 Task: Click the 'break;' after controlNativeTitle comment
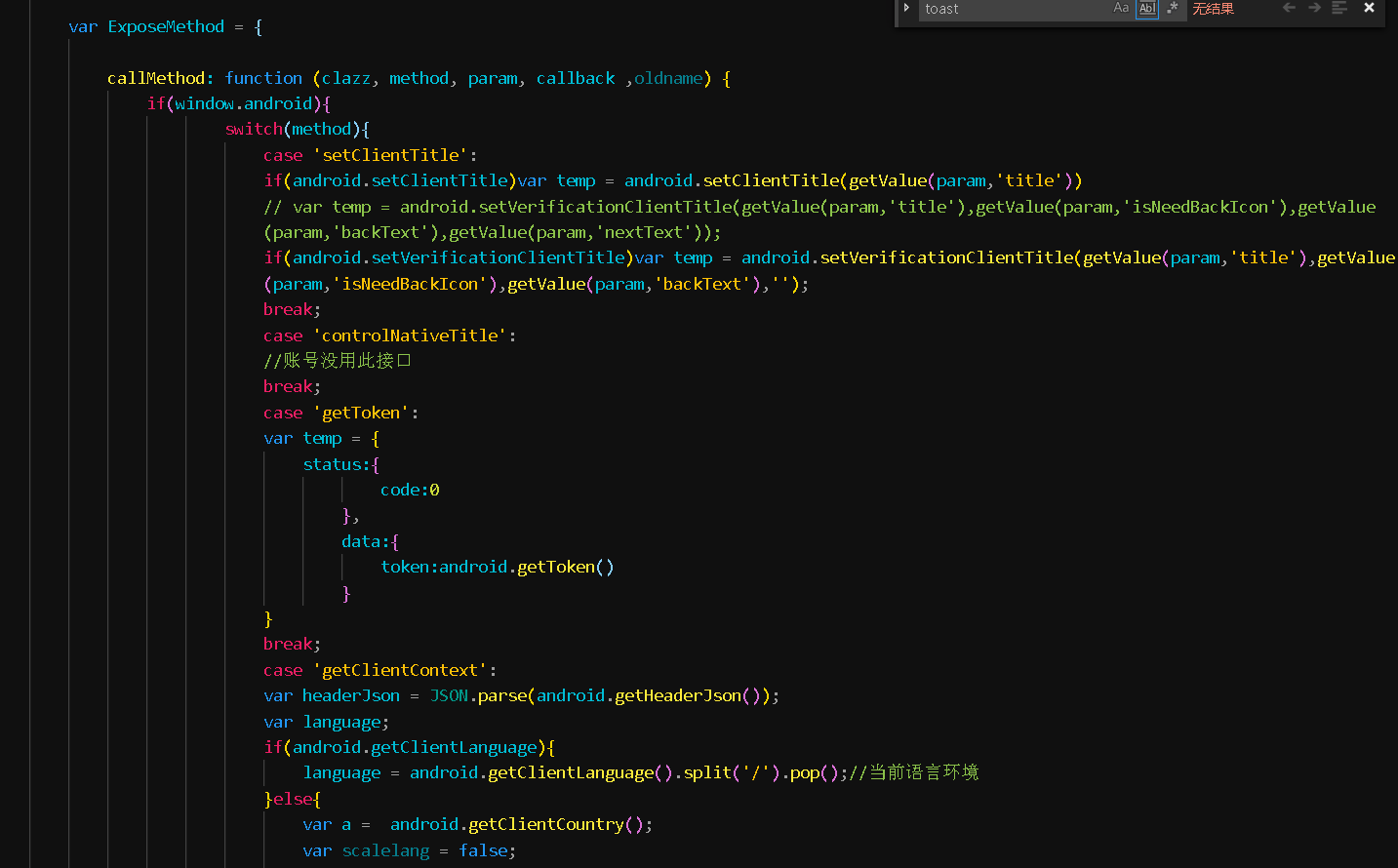(x=292, y=386)
